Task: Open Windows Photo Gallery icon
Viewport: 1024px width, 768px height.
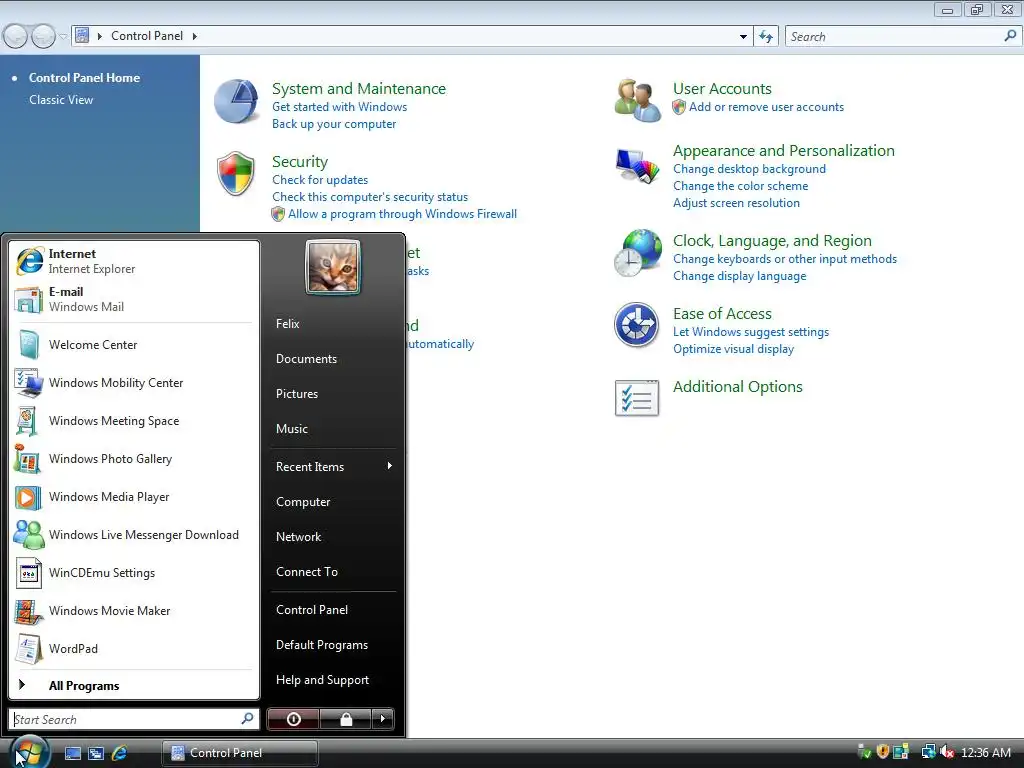Action: pyautogui.click(x=27, y=459)
